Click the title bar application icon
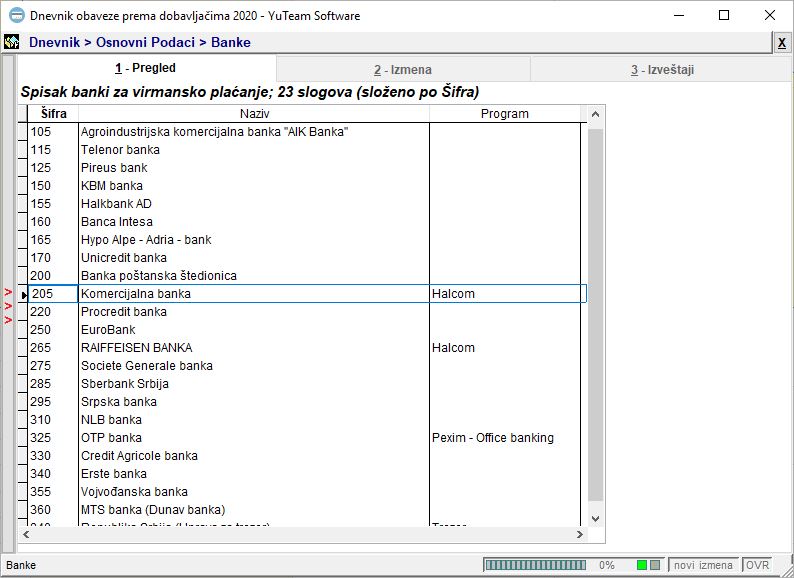The width and height of the screenshot is (794, 578). (x=17, y=15)
